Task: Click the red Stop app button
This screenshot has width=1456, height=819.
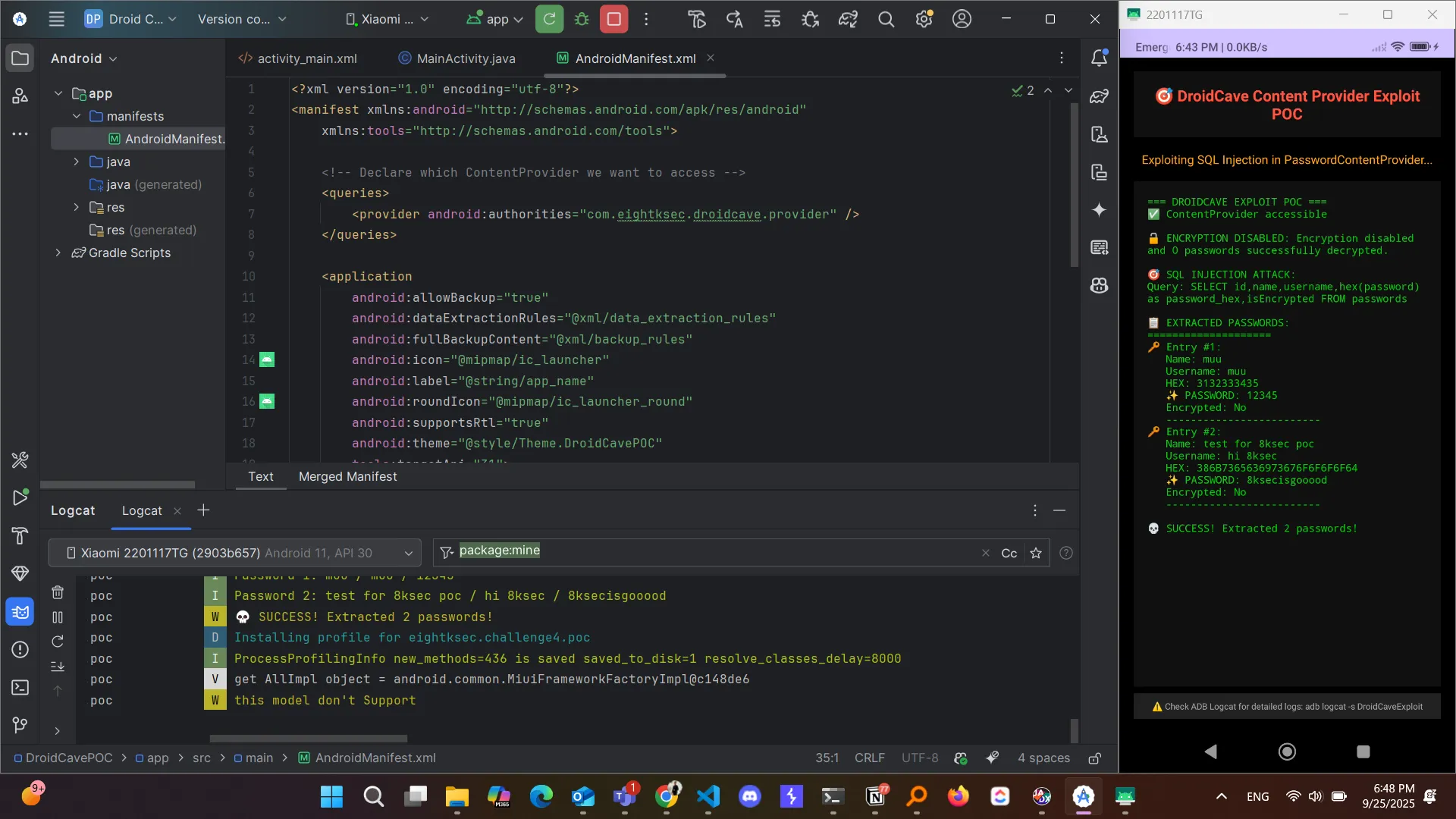Action: [613, 19]
